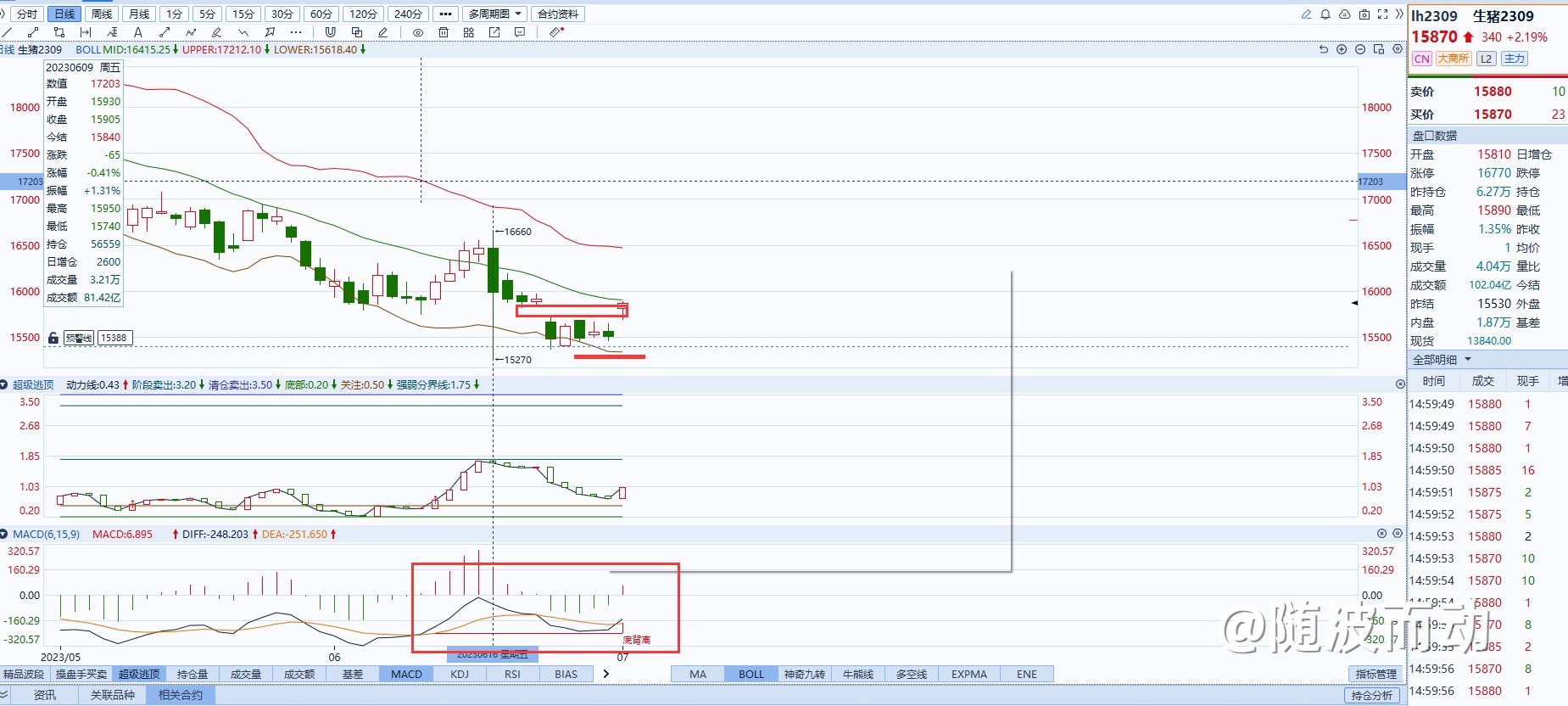The height and width of the screenshot is (706, 1568).
Task: Select RSI indicator tab
Action: click(512, 674)
